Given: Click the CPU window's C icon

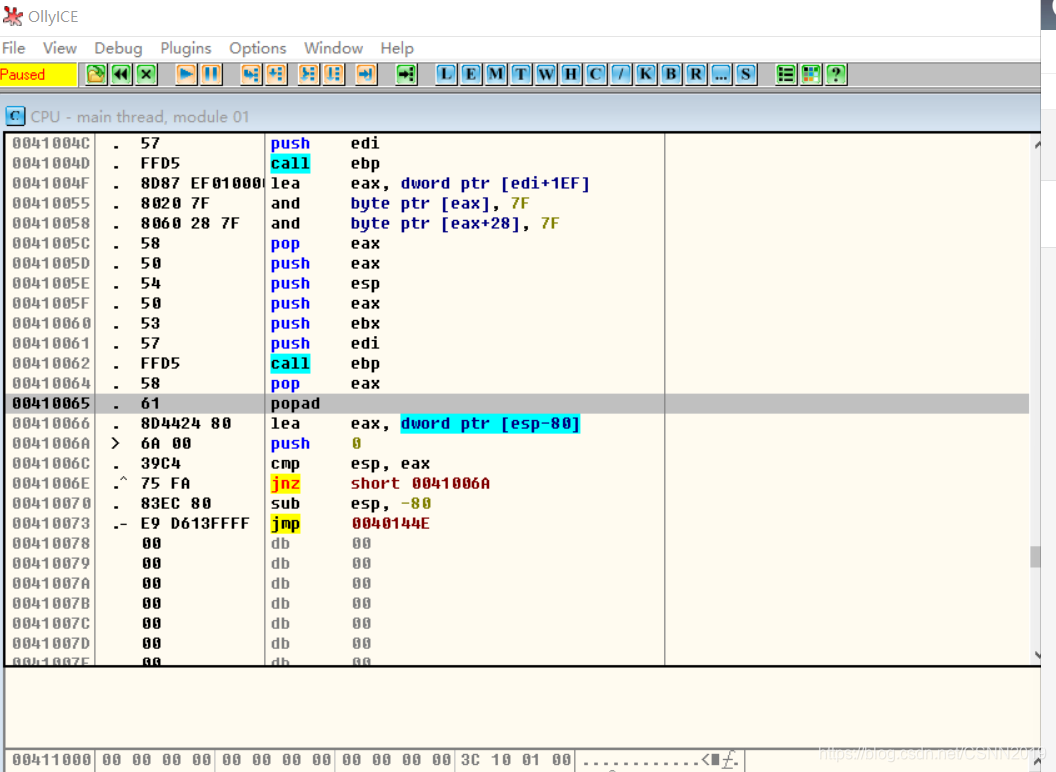Looking at the screenshot, I should click(x=15, y=116).
